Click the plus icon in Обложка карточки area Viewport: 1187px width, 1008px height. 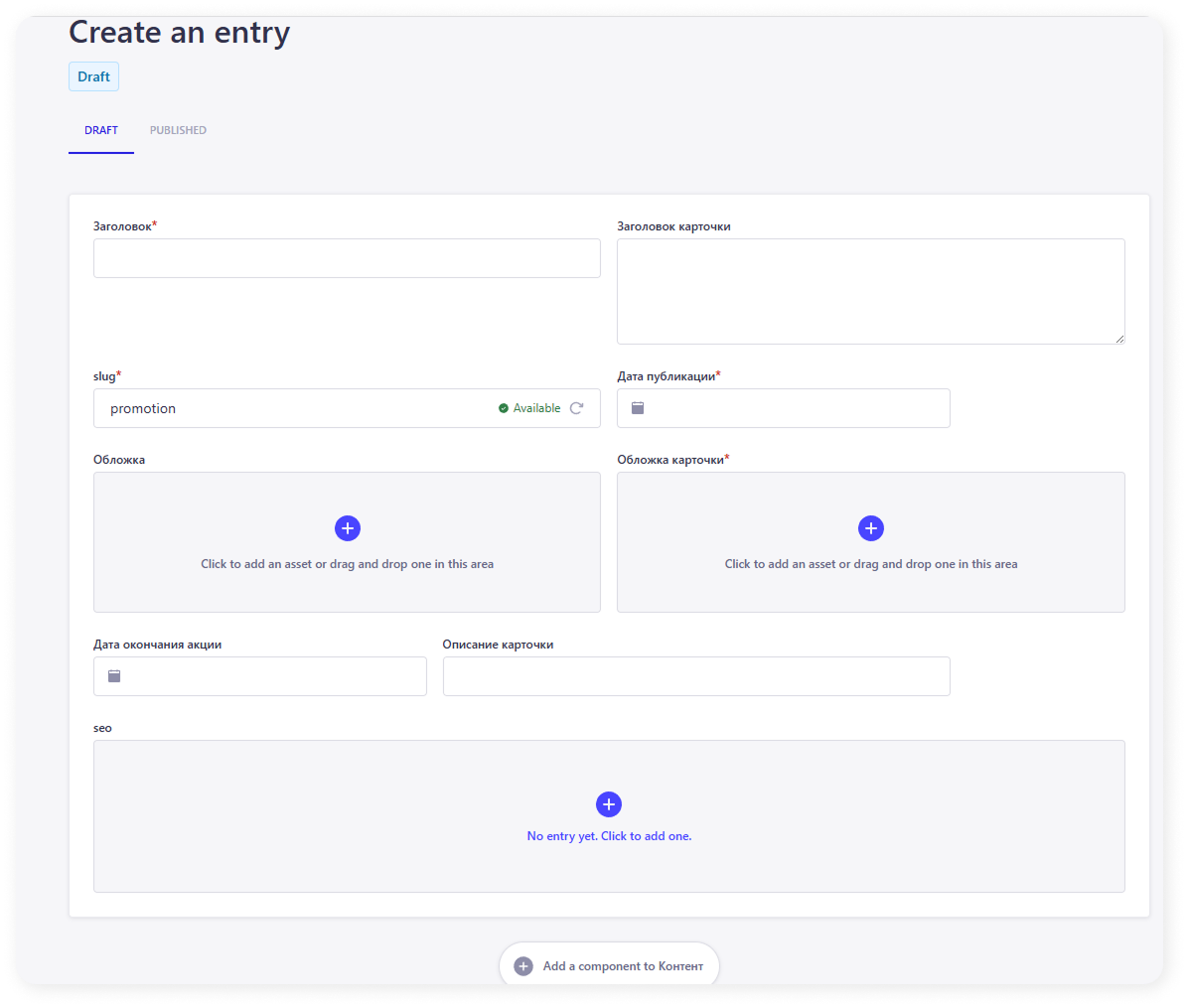coord(871,528)
